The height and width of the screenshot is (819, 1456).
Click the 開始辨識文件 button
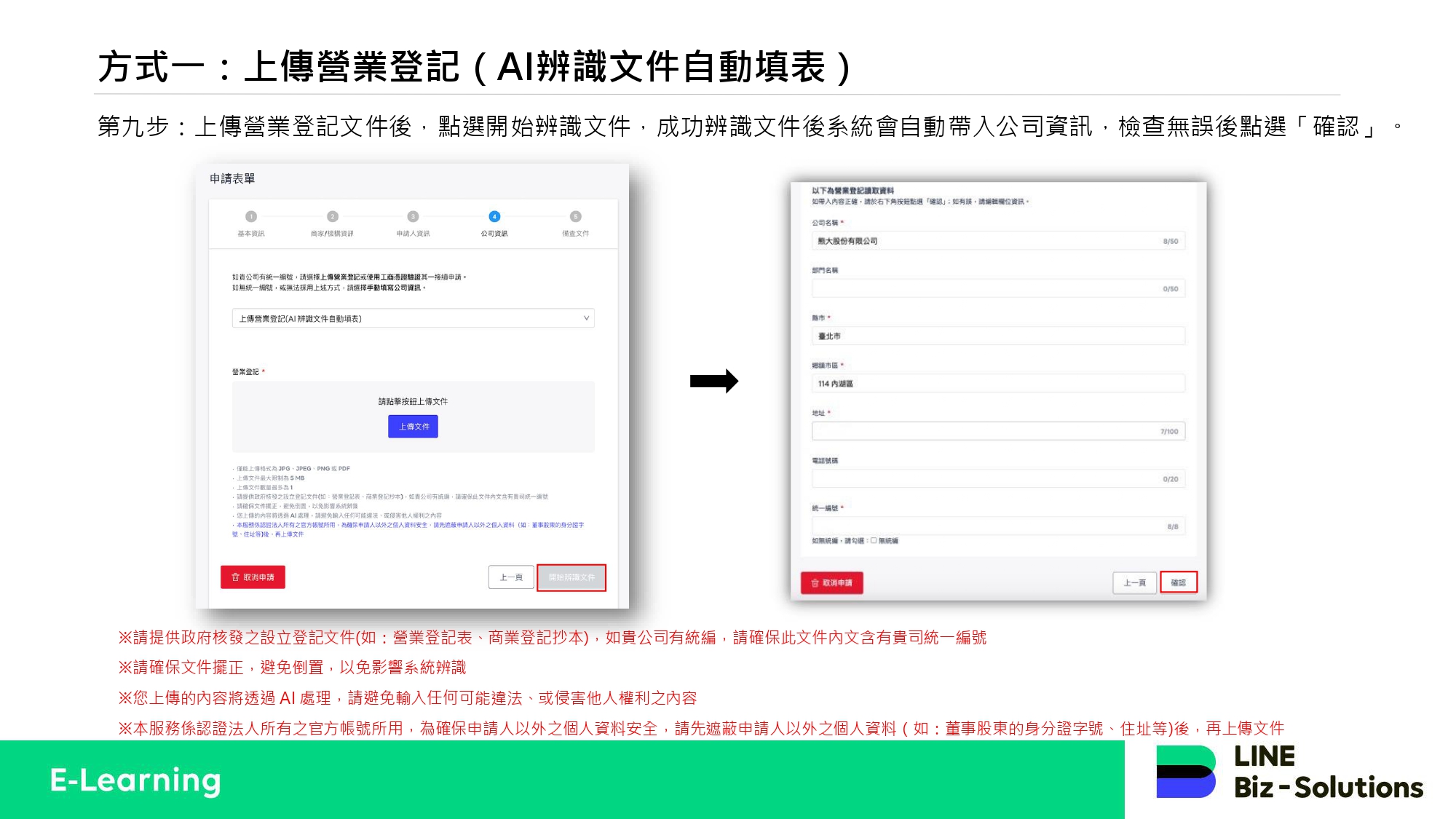(x=571, y=577)
